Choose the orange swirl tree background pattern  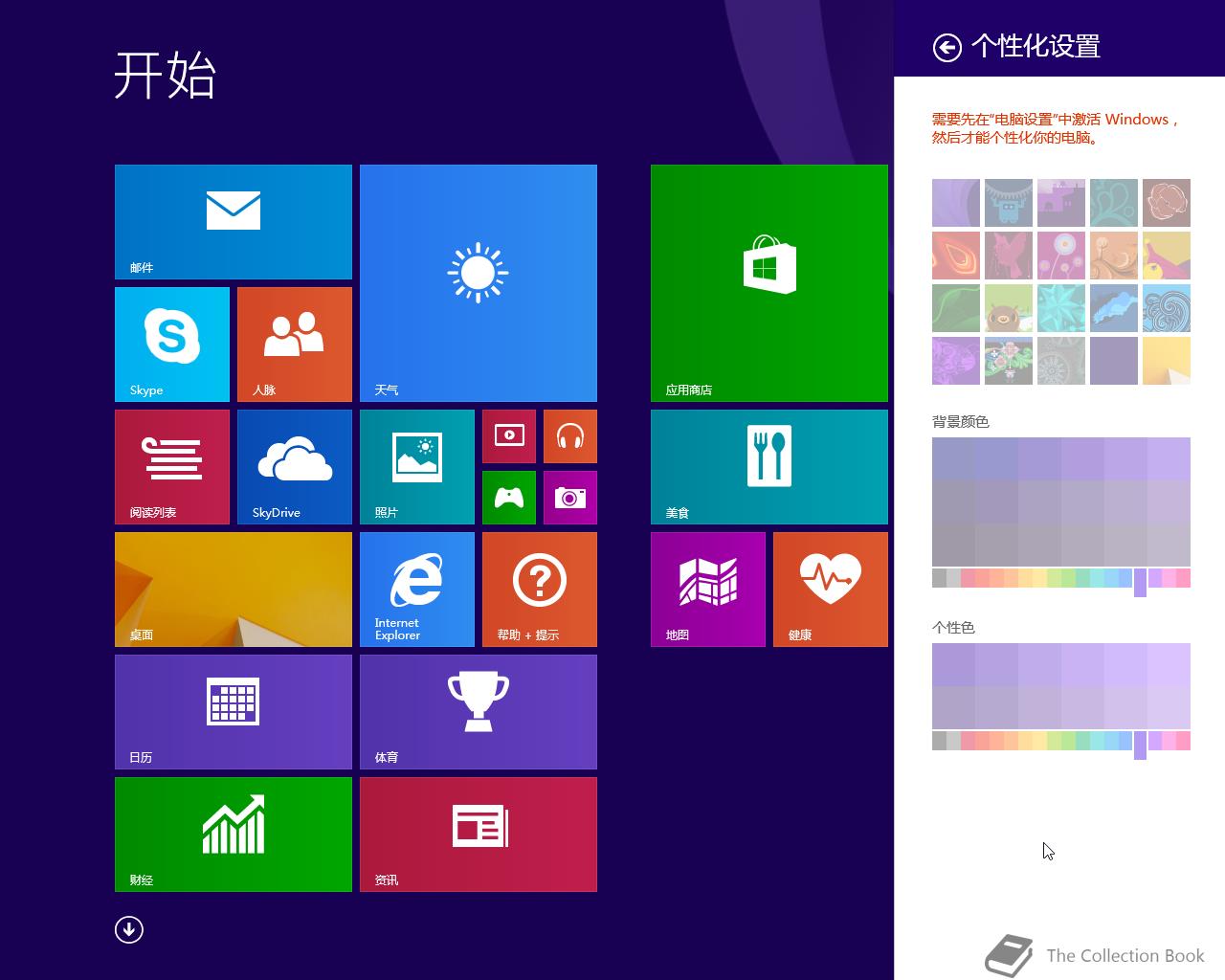click(x=1114, y=256)
